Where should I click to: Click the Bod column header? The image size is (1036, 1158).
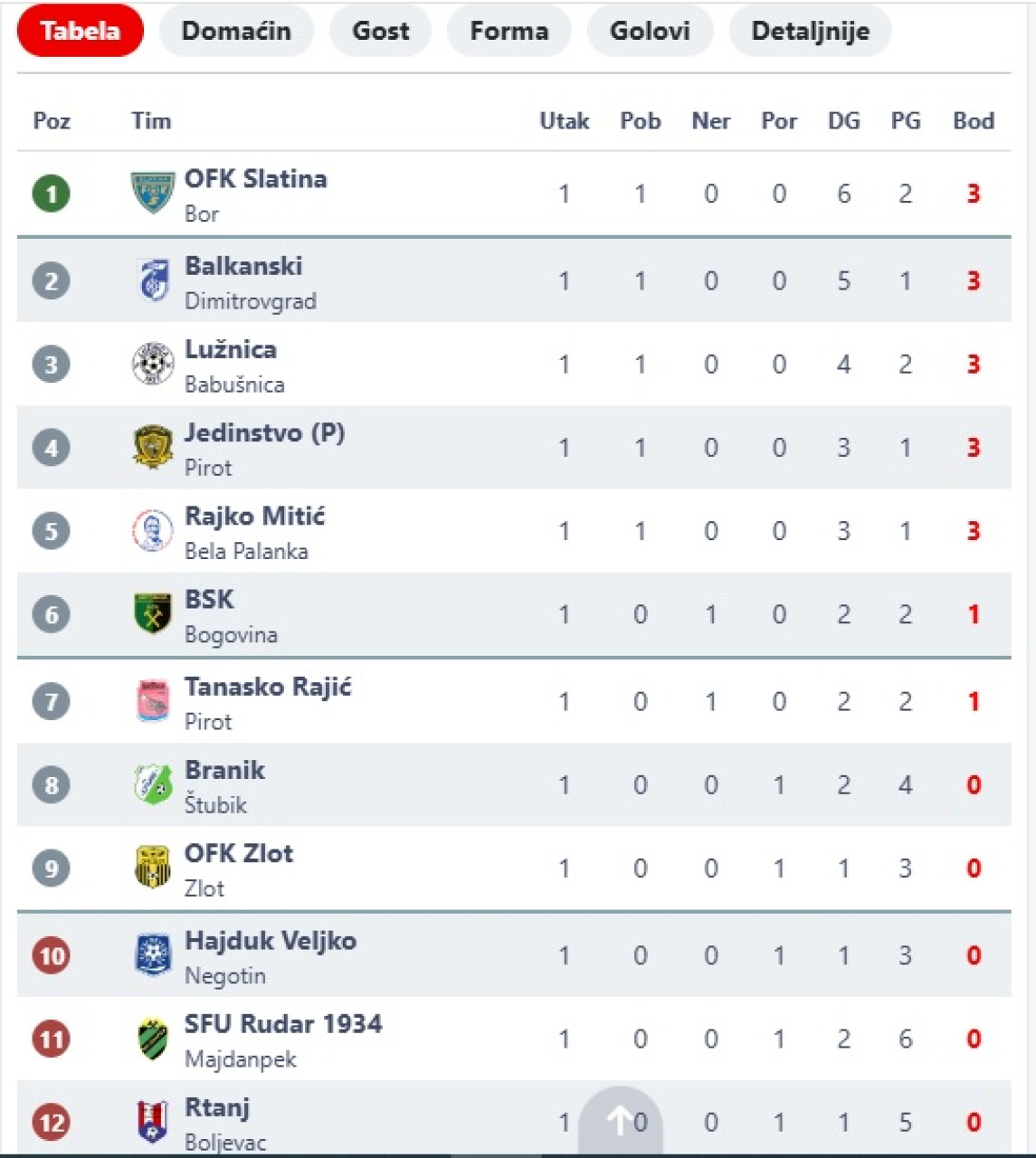(974, 121)
